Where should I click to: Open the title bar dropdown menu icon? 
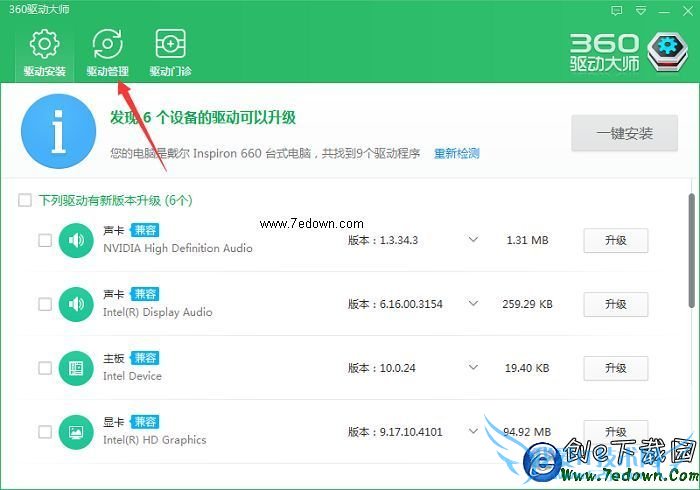coord(641,11)
